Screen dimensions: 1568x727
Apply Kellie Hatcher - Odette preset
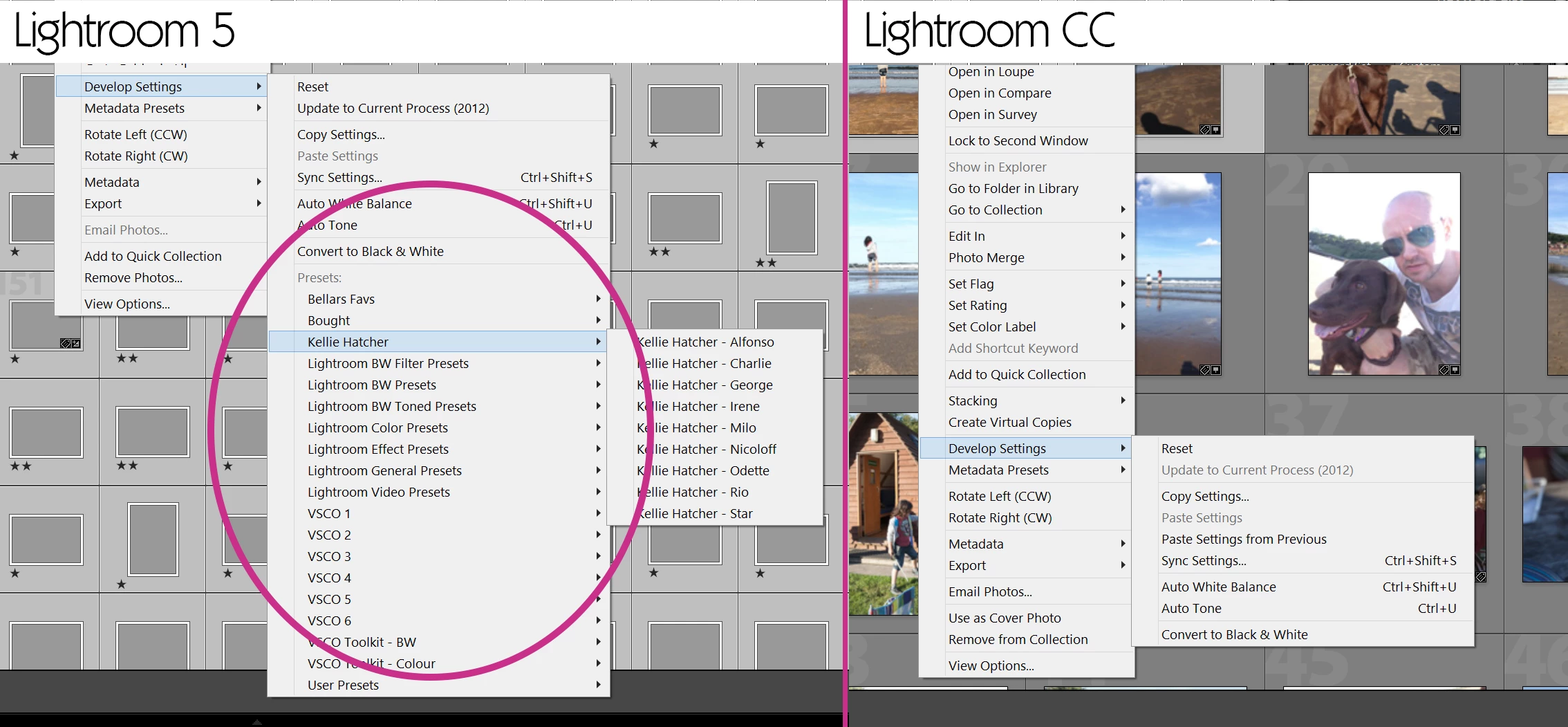pyautogui.click(x=715, y=470)
